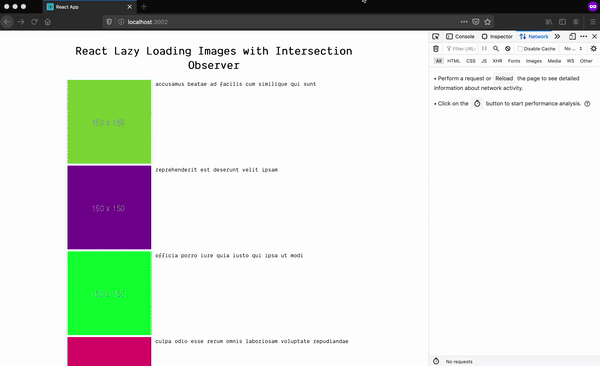The image size is (600, 366).
Task: Enable the Disable Cache checkbox
Action: pos(520,49)
